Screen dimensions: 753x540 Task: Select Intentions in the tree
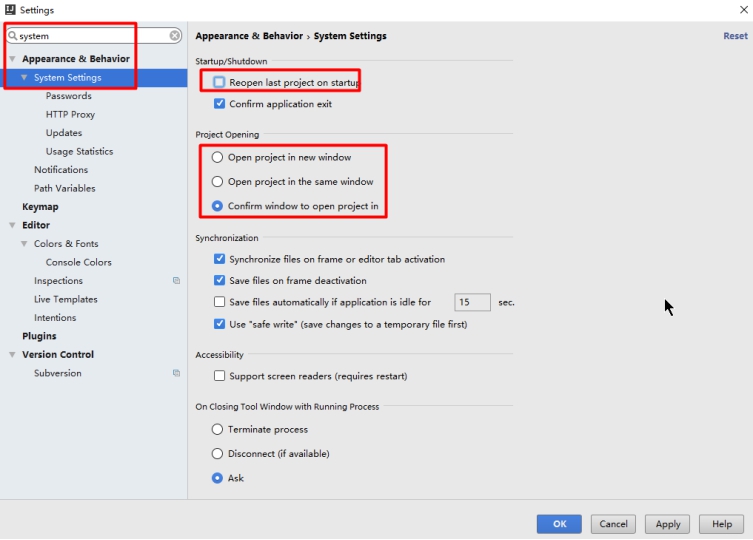pos(55,318)
